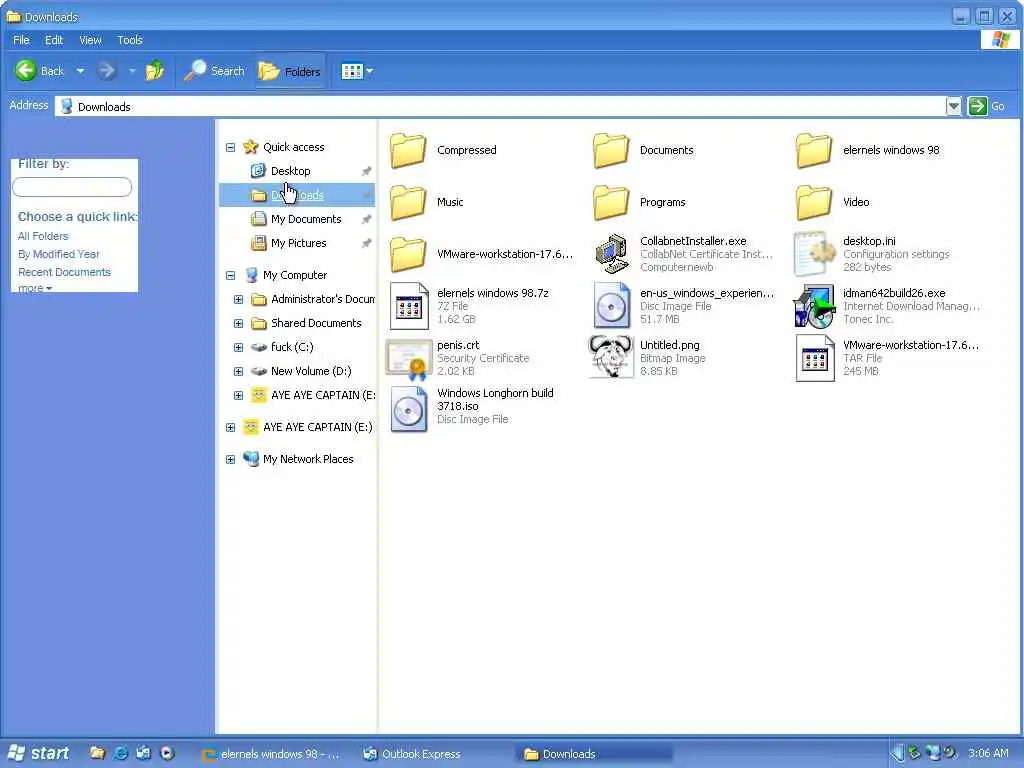
Task: Select the VMware-workstation folder icon
Action: pos(408,254)
